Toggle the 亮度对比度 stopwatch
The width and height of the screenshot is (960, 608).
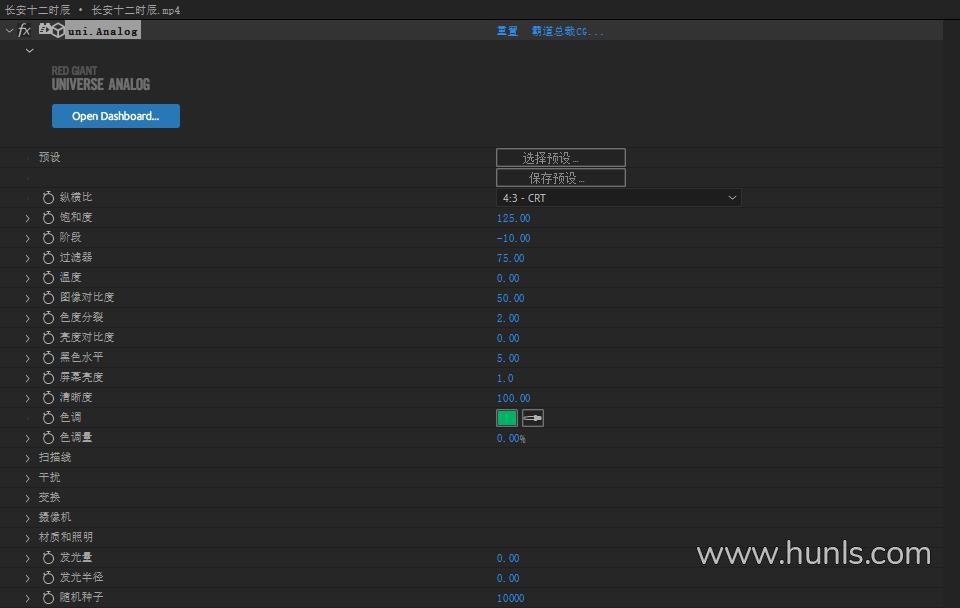click(x=48, y=337)
